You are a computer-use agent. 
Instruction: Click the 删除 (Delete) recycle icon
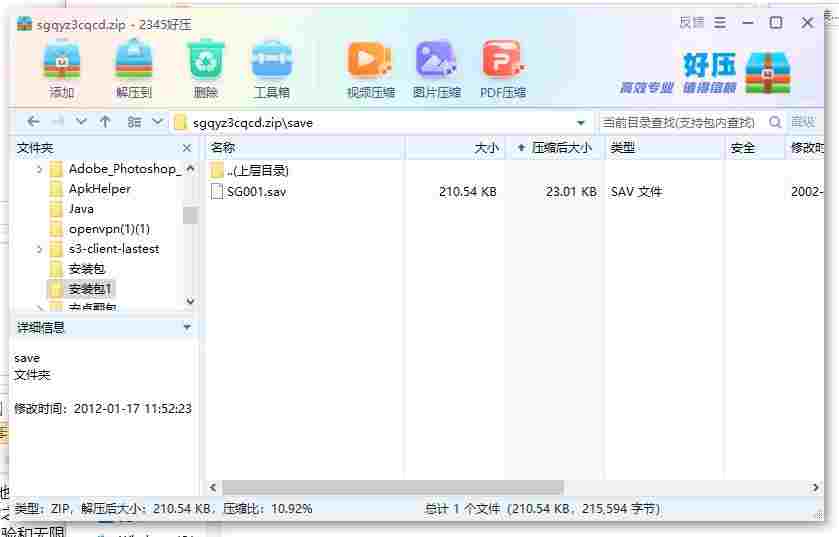[x=205, y=70]
